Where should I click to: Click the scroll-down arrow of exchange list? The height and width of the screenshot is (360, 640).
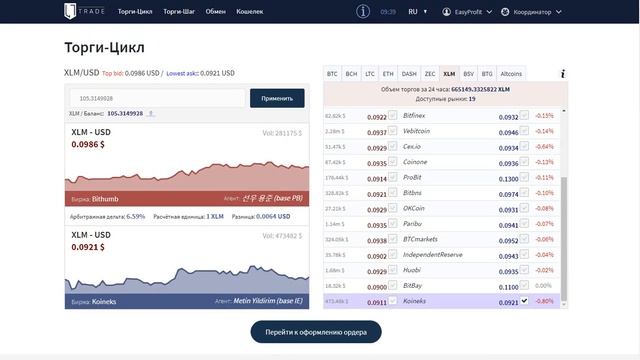(x=564, y=304)
